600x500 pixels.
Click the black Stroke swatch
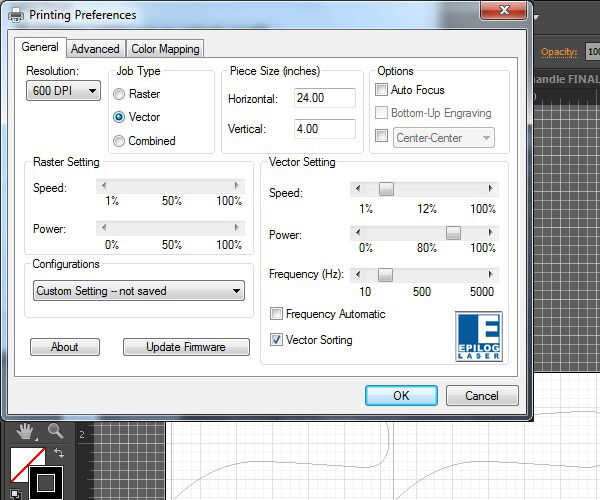click(x=46, y=483)
